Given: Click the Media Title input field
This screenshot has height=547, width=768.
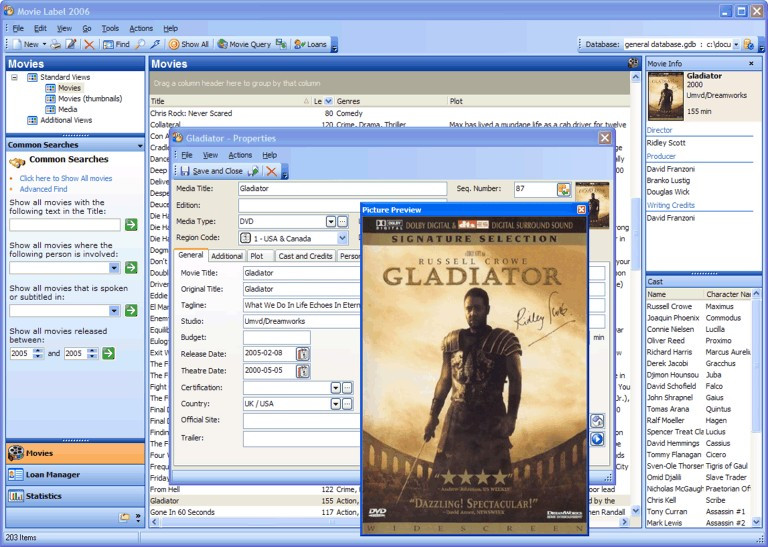Looking at the screenshot, I should pyautogui.click(x=342, y=189).
